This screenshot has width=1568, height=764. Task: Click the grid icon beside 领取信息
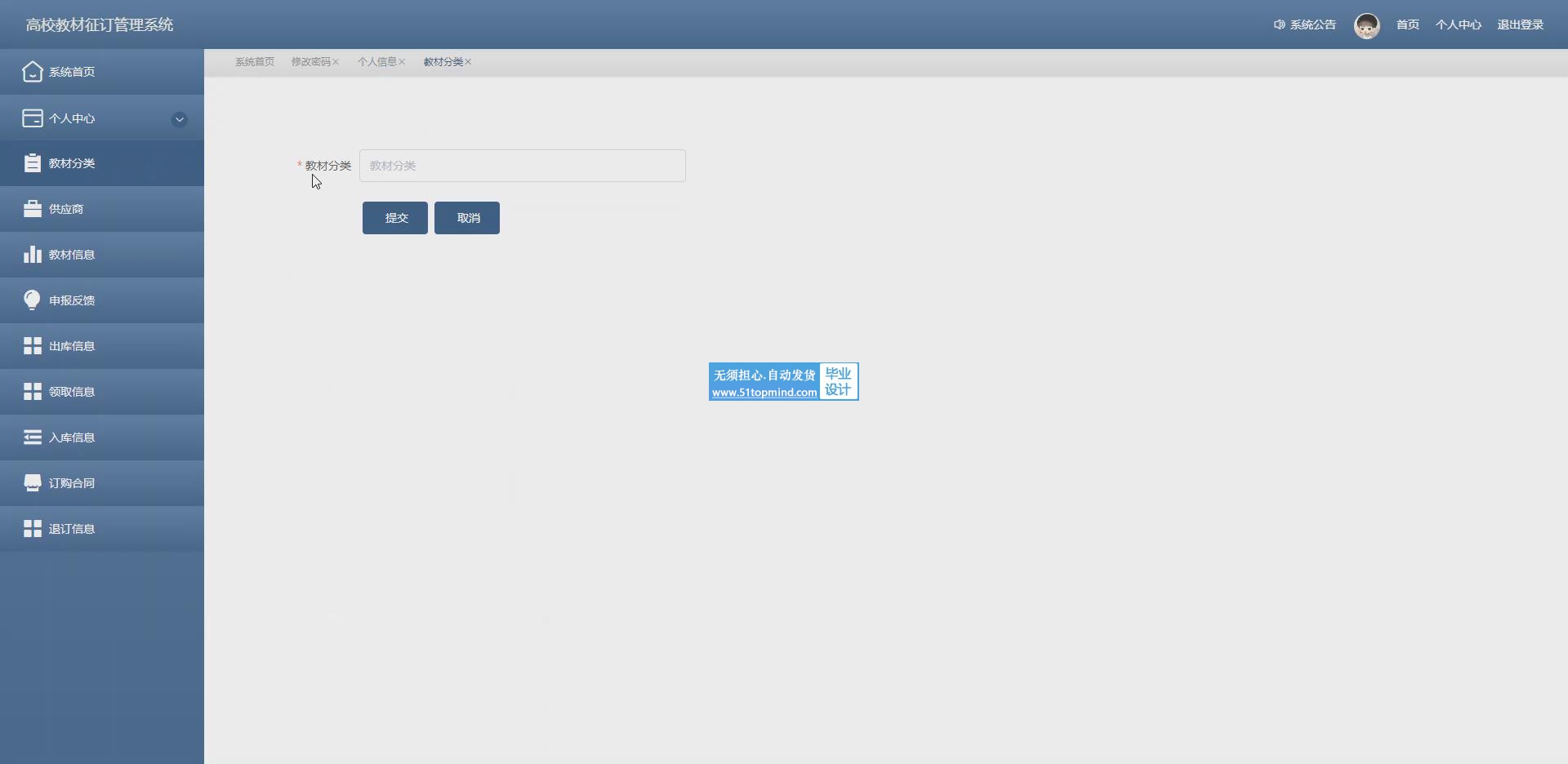33,392
